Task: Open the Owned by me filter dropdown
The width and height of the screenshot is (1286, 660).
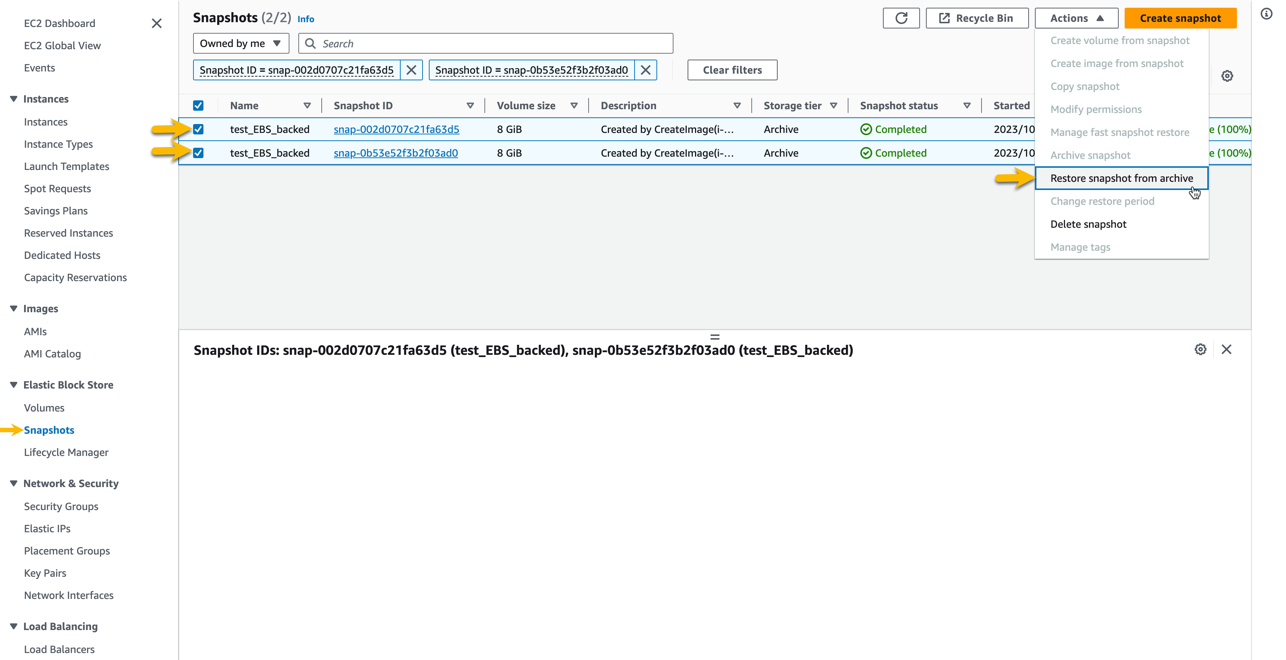Action: pyautogui.click(x=240, y=43)
